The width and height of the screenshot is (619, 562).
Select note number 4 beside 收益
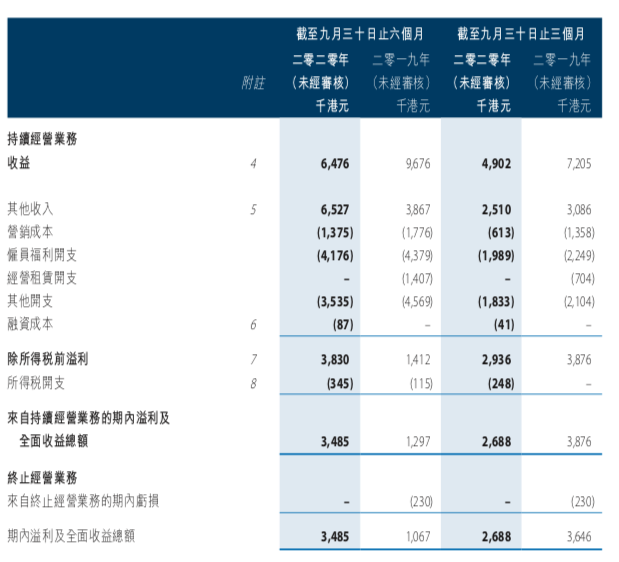tap(254, 162)
